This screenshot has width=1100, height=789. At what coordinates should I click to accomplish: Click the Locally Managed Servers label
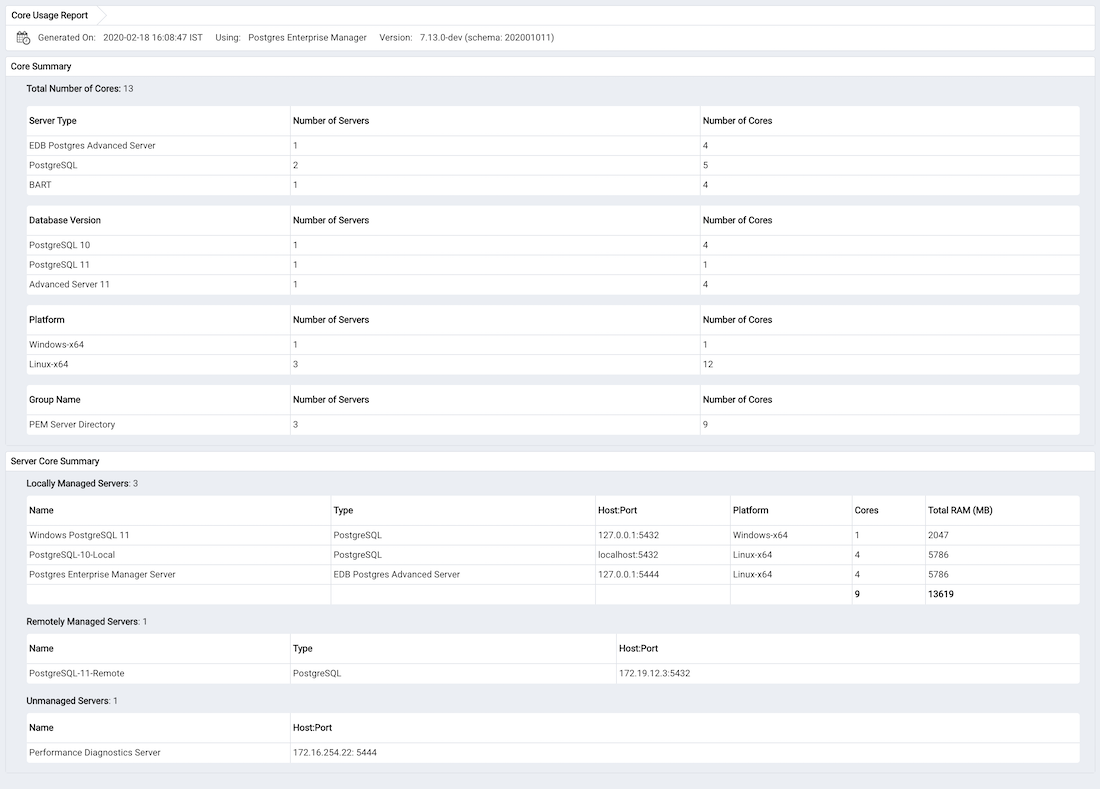coord(78,484)
